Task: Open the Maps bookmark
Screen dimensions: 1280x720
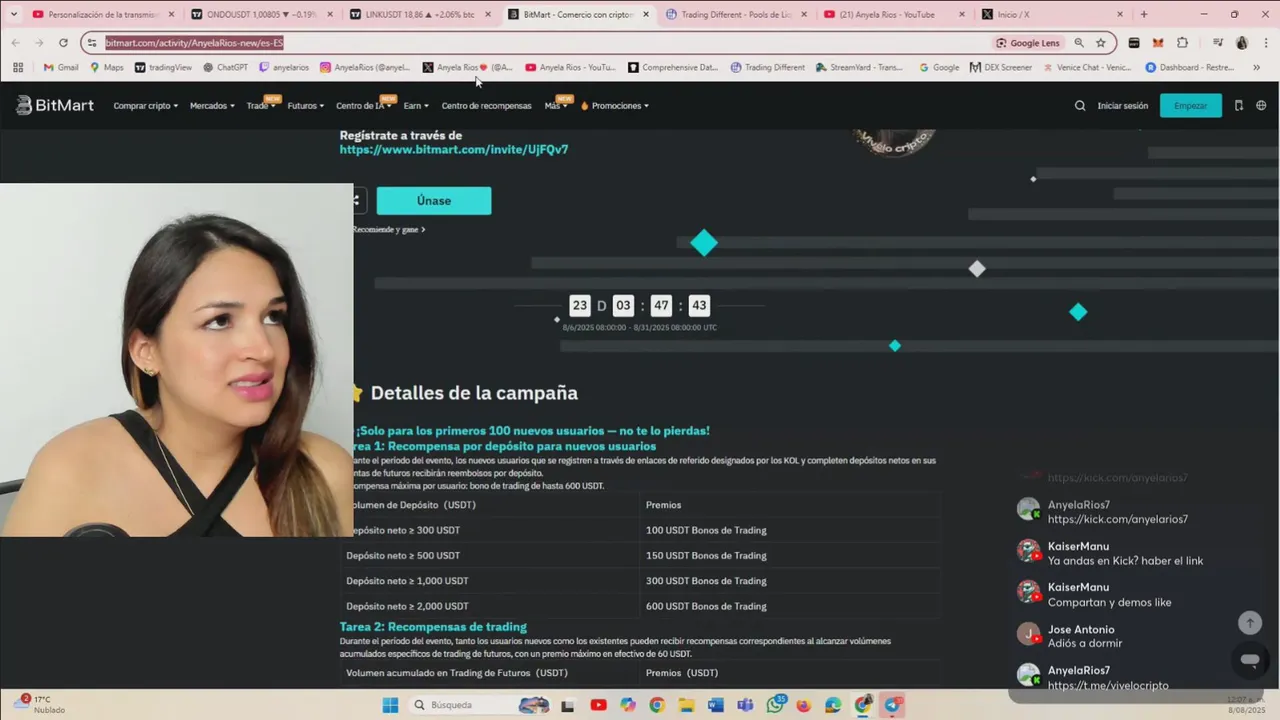Action: point(107,67)
